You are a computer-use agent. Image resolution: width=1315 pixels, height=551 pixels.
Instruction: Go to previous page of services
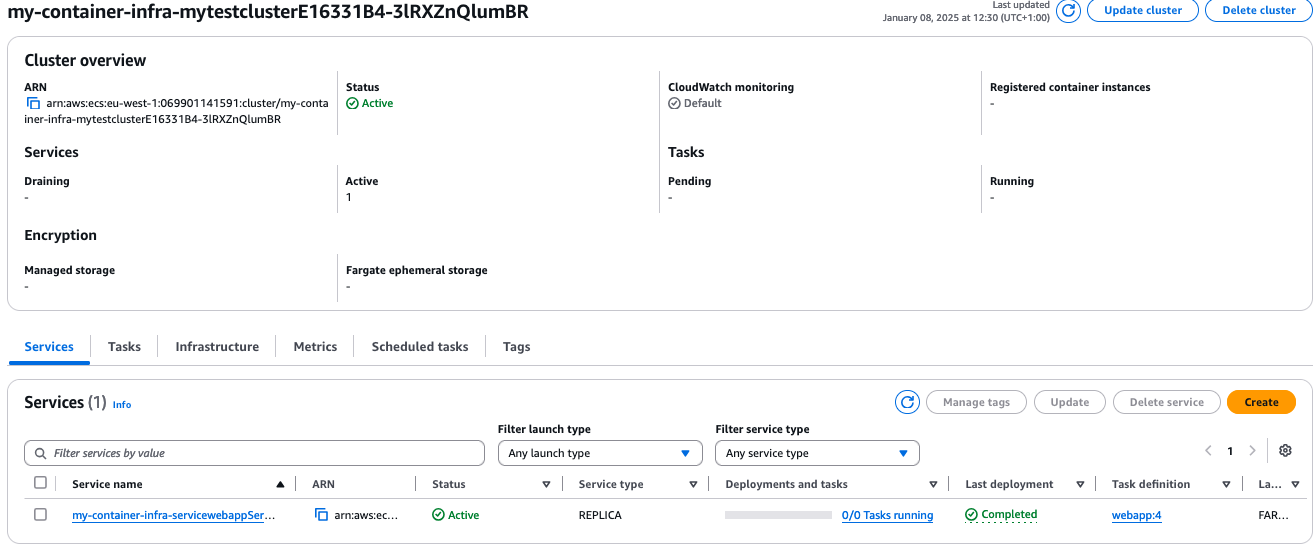coord(1209,451)
